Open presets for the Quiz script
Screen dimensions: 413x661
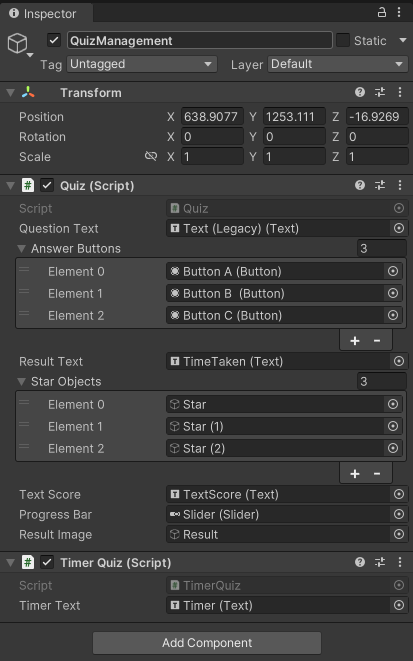click(380, 185)
